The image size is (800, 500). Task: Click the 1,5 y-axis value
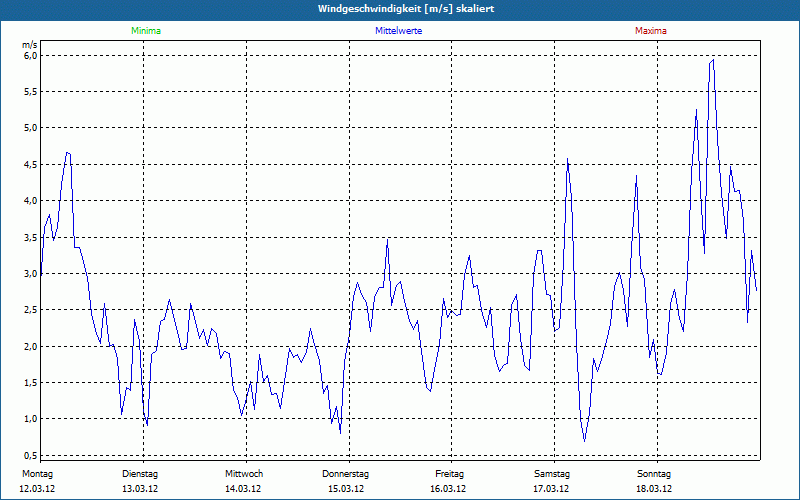click(31, 383)
